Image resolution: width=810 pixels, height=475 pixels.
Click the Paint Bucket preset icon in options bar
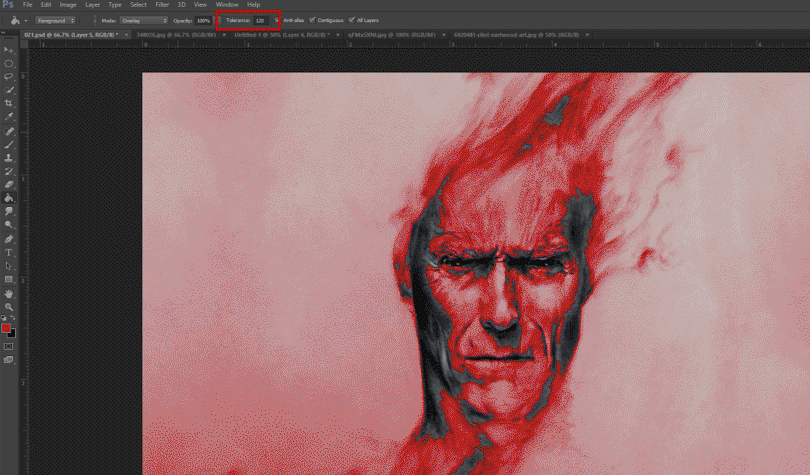click(x=15, y=21)
